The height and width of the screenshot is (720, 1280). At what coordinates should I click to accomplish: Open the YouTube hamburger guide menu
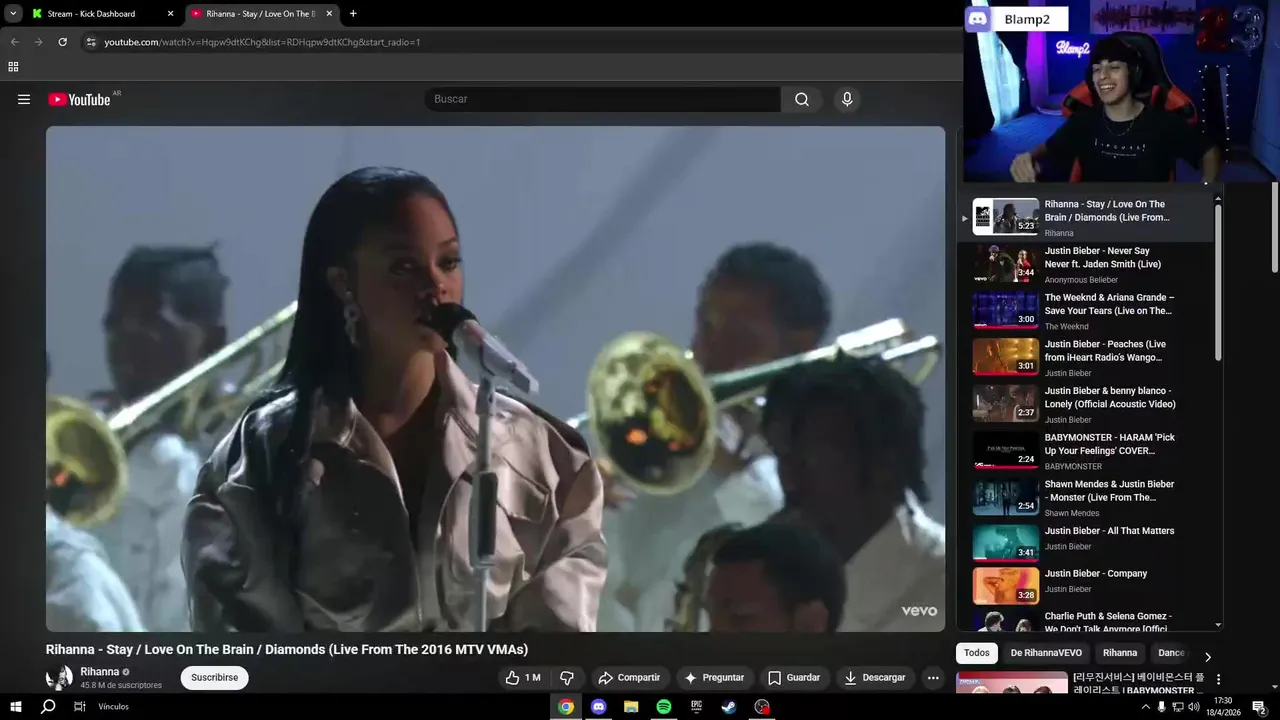pos(24,99)
